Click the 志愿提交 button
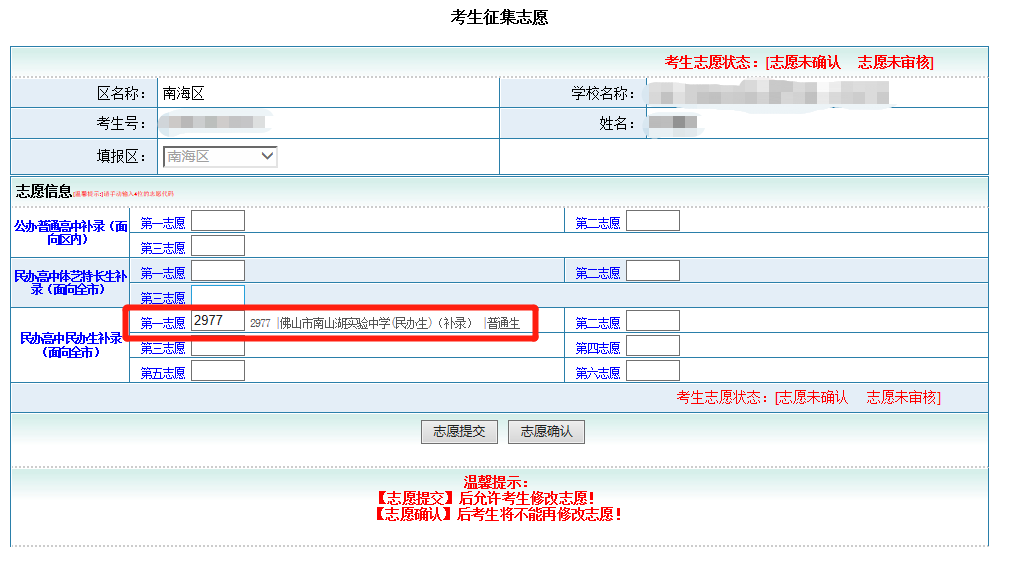Screen dimensions: 1017x573 click(458, 432)
